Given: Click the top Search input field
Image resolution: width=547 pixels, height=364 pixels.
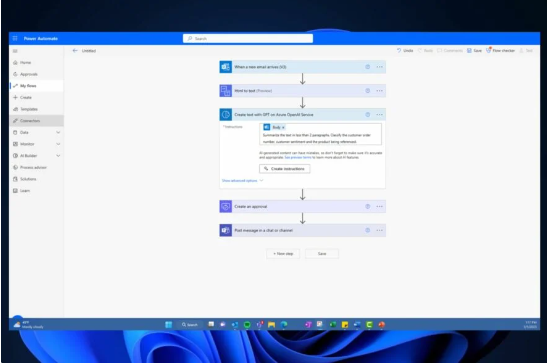Looking at the screenshot, I should 248,38.
